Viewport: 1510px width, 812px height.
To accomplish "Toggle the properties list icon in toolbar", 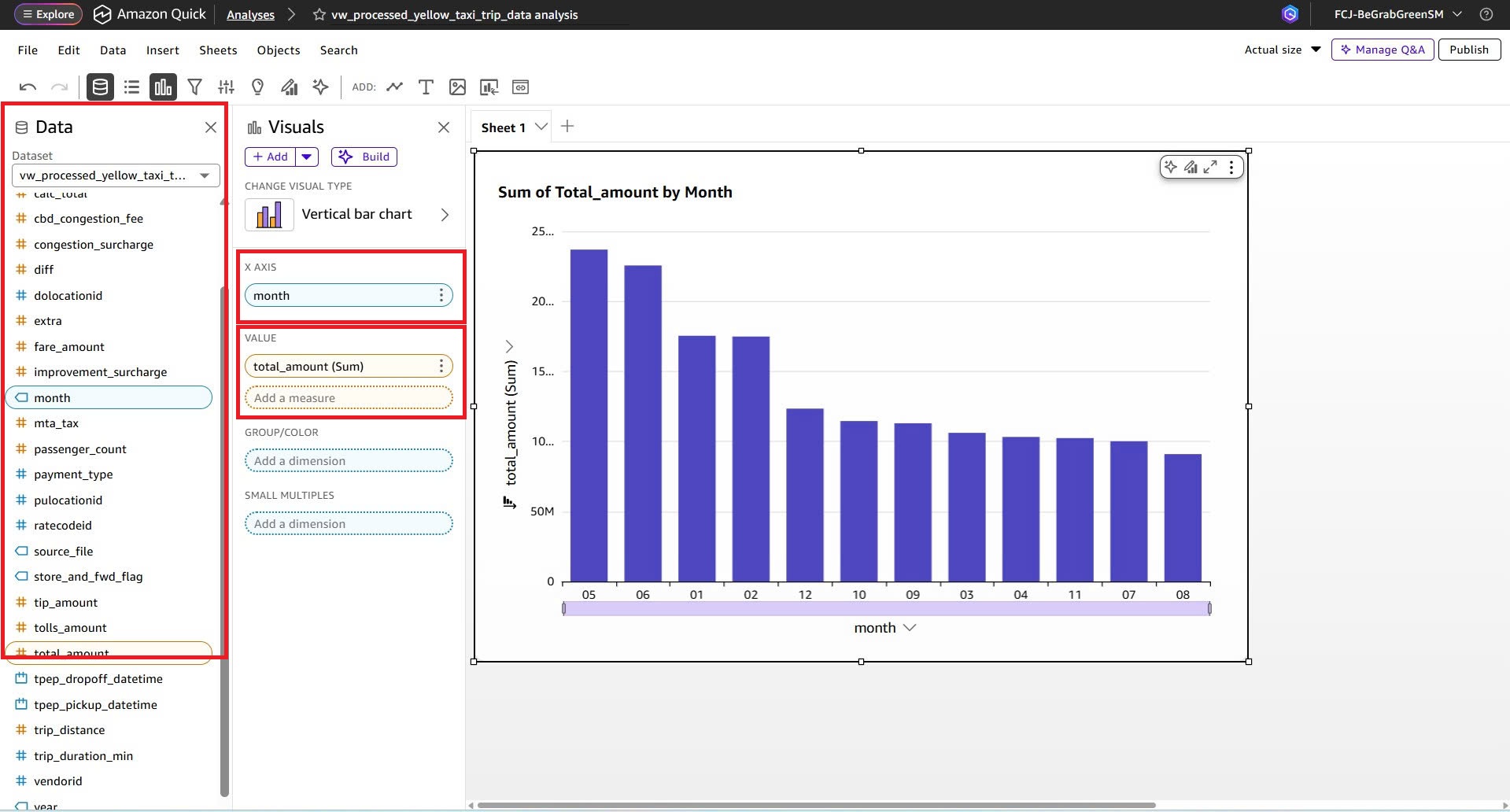I will click(131, 87).
